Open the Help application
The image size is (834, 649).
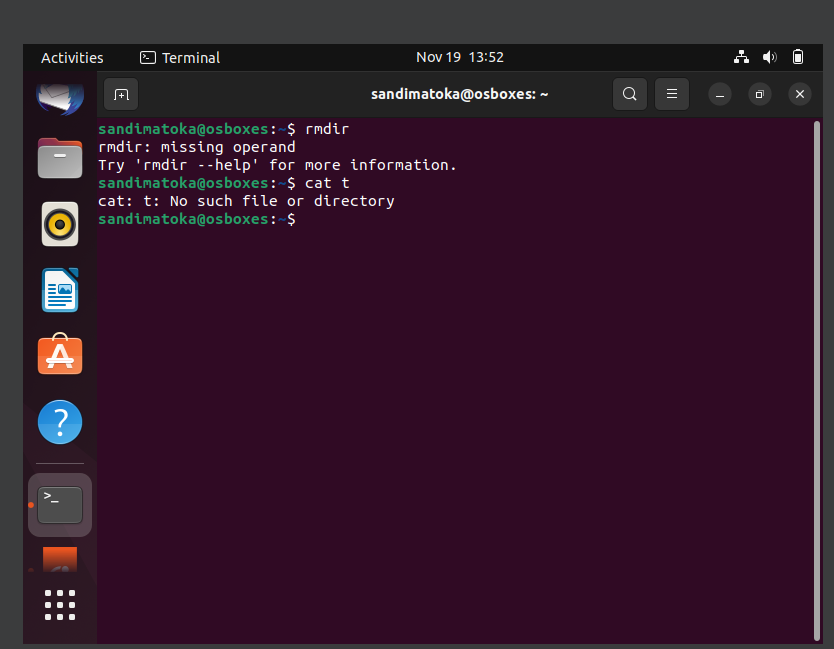[x=60, y=422]
